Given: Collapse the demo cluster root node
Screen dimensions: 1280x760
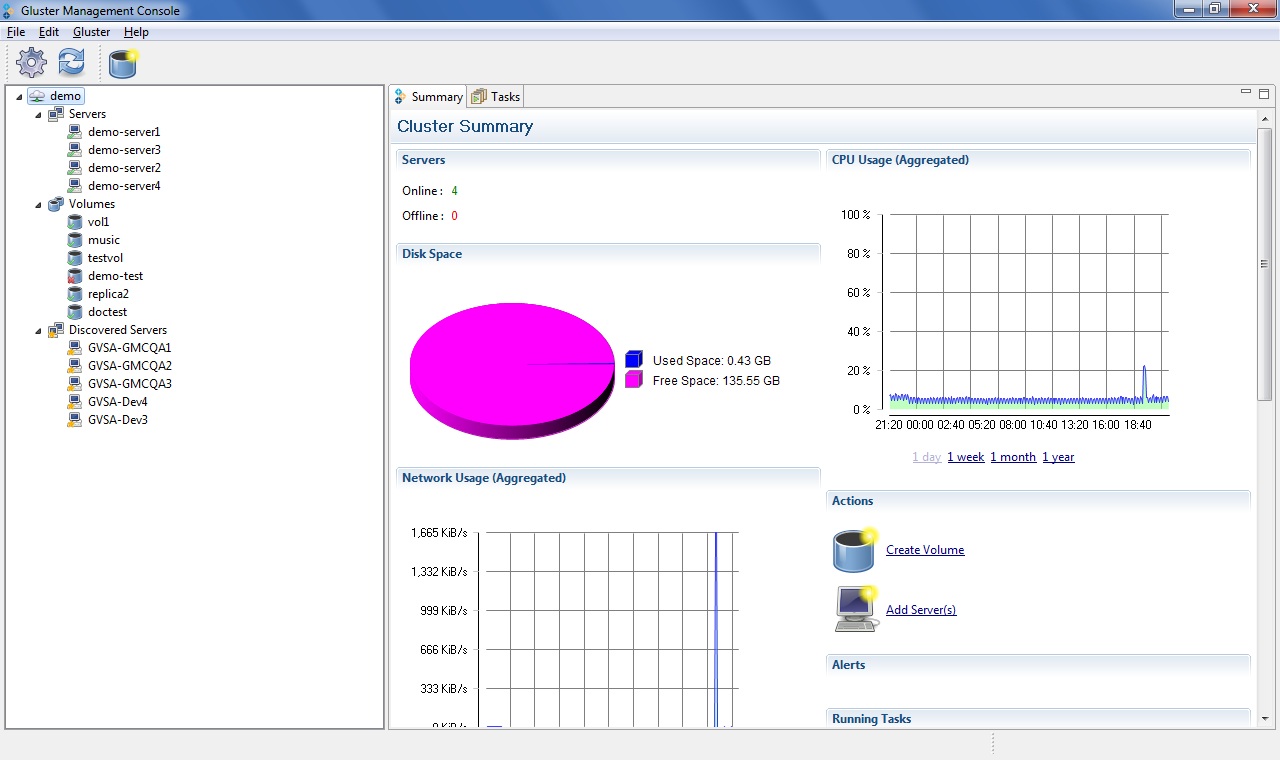Looking at the screenshot, I should (x=20, y=97).
